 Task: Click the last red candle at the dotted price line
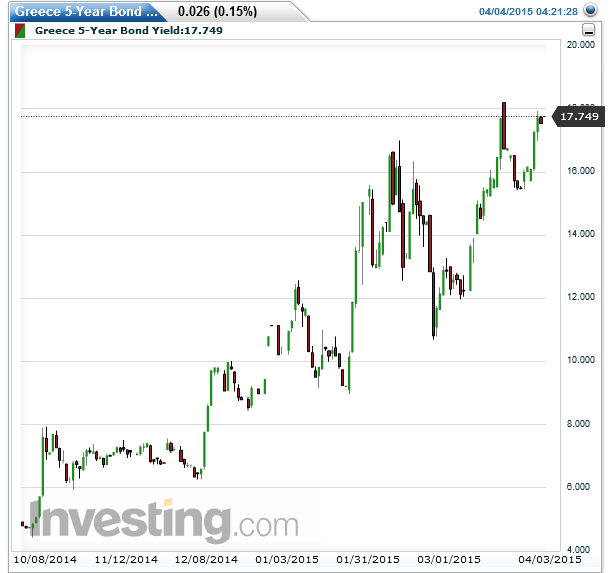click(x=541, y=120)
